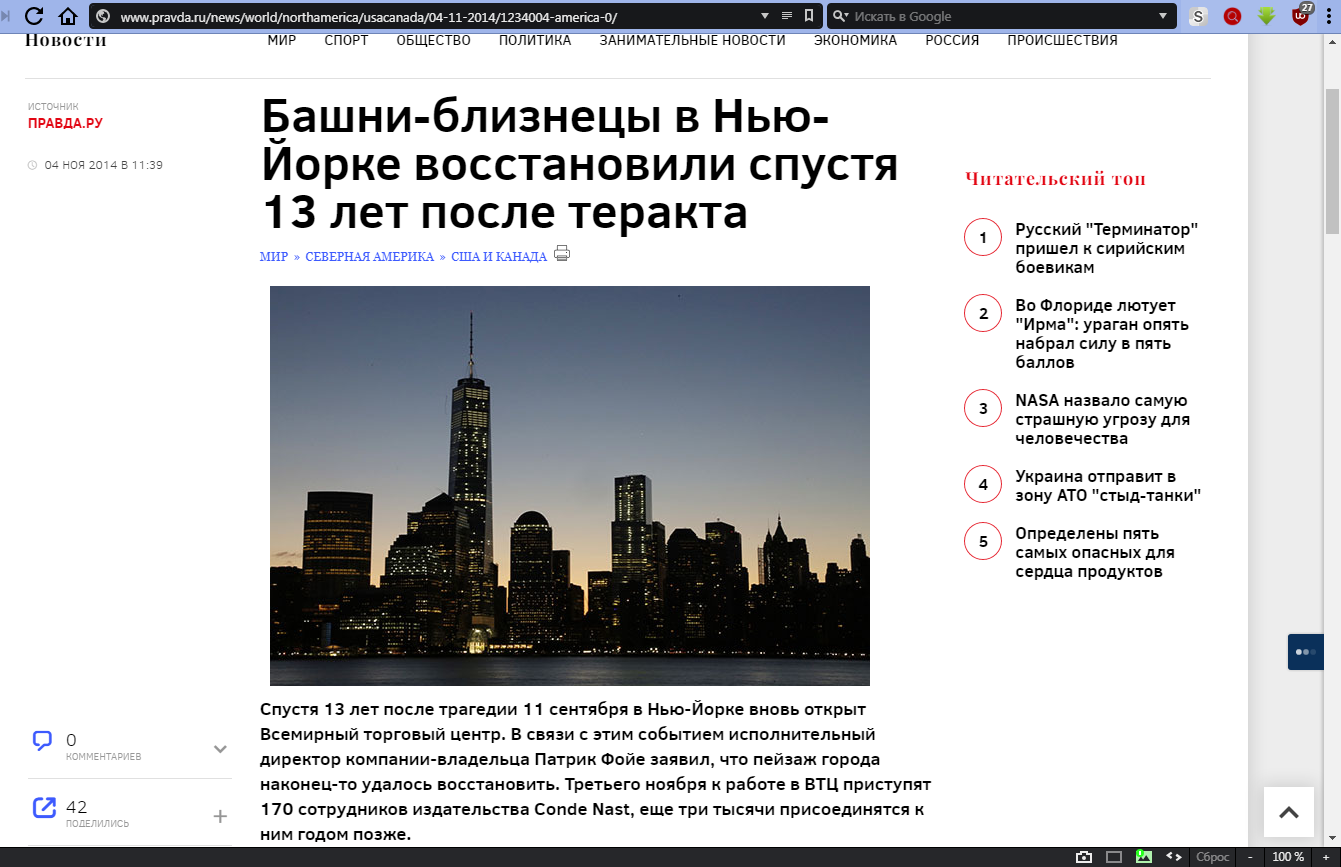This screenshot has width=1341, height=867.
Task: Open the comments speech bubble icon
Action: (42, 741)
